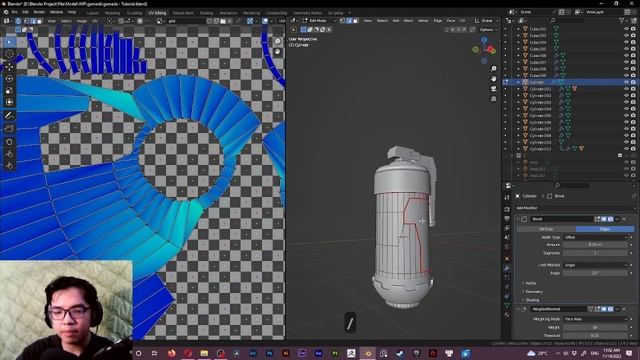Toggle overlays in the UV editor header
This screenshot has height=360, width=640.
[x=265, y=21]
